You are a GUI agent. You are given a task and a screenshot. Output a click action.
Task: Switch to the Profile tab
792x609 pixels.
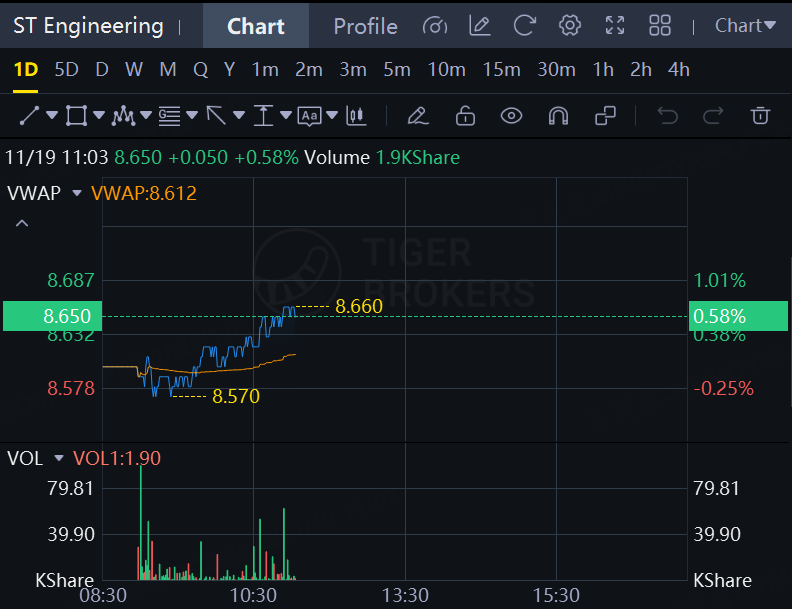tap(365, 26)
